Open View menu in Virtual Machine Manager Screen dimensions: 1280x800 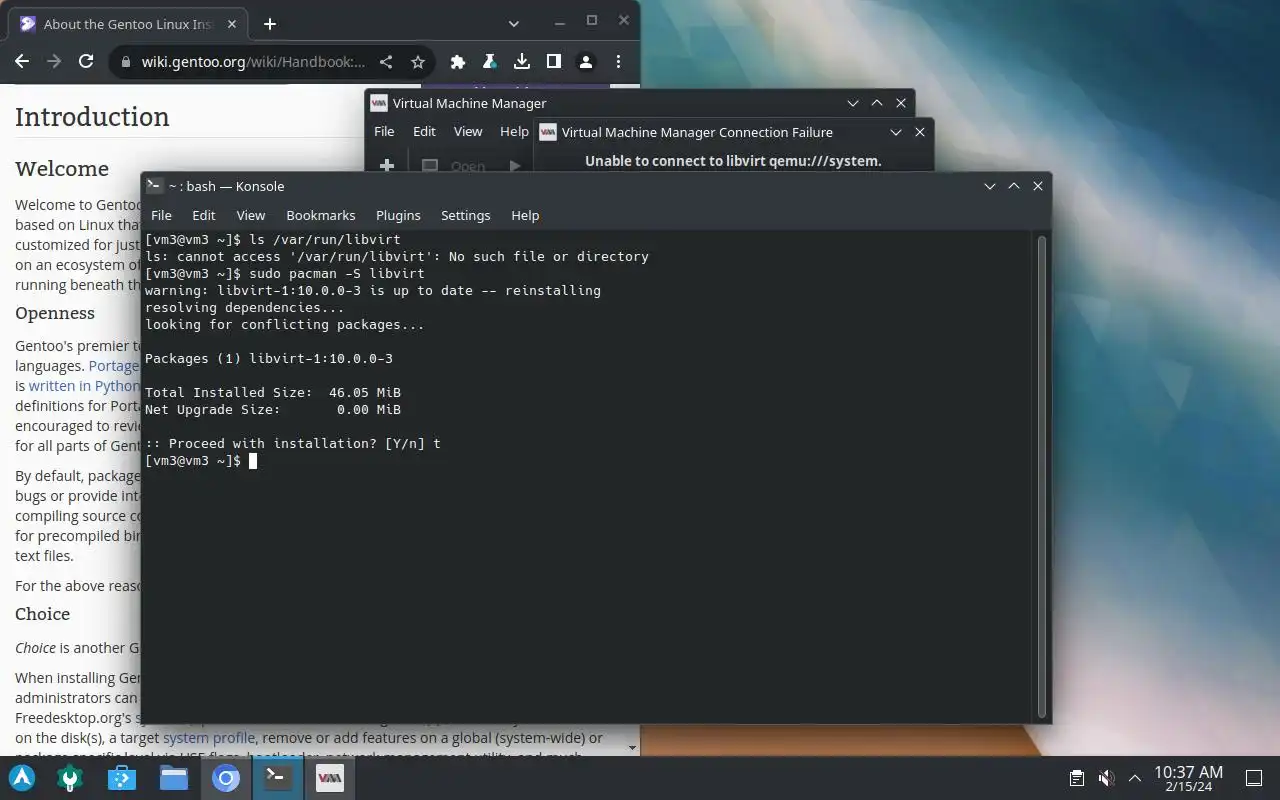tap(468, 132)
